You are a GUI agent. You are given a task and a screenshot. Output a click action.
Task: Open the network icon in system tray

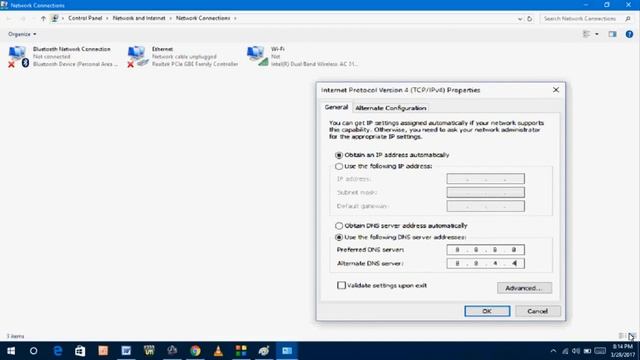tap(565, 351)
